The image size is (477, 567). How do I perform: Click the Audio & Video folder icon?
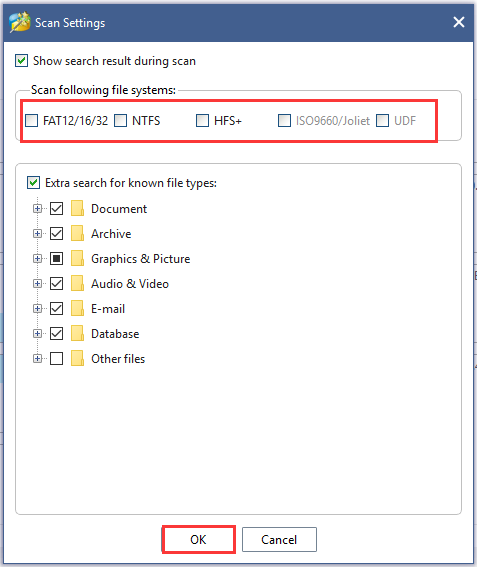[x=77, y=283]
